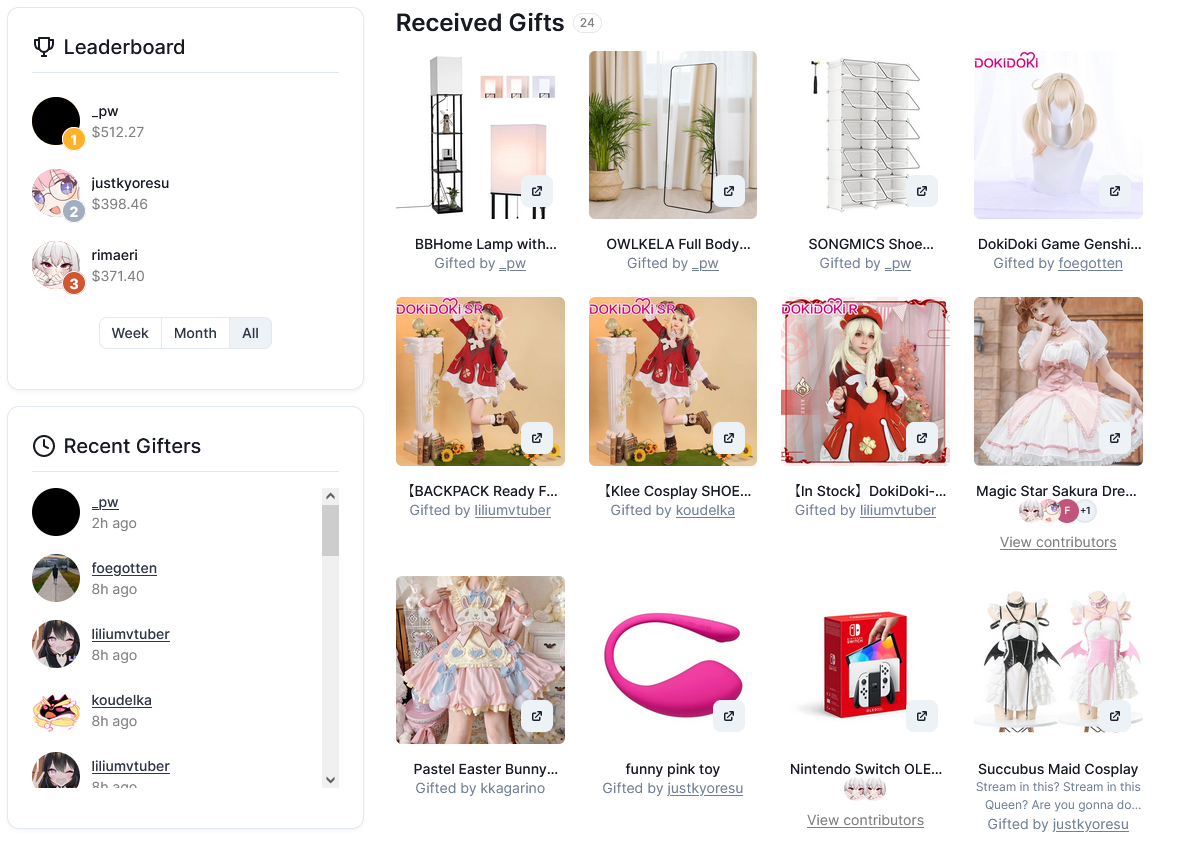
Task: Switch leaderboard to Week
Action: click(x=130, y=333)
